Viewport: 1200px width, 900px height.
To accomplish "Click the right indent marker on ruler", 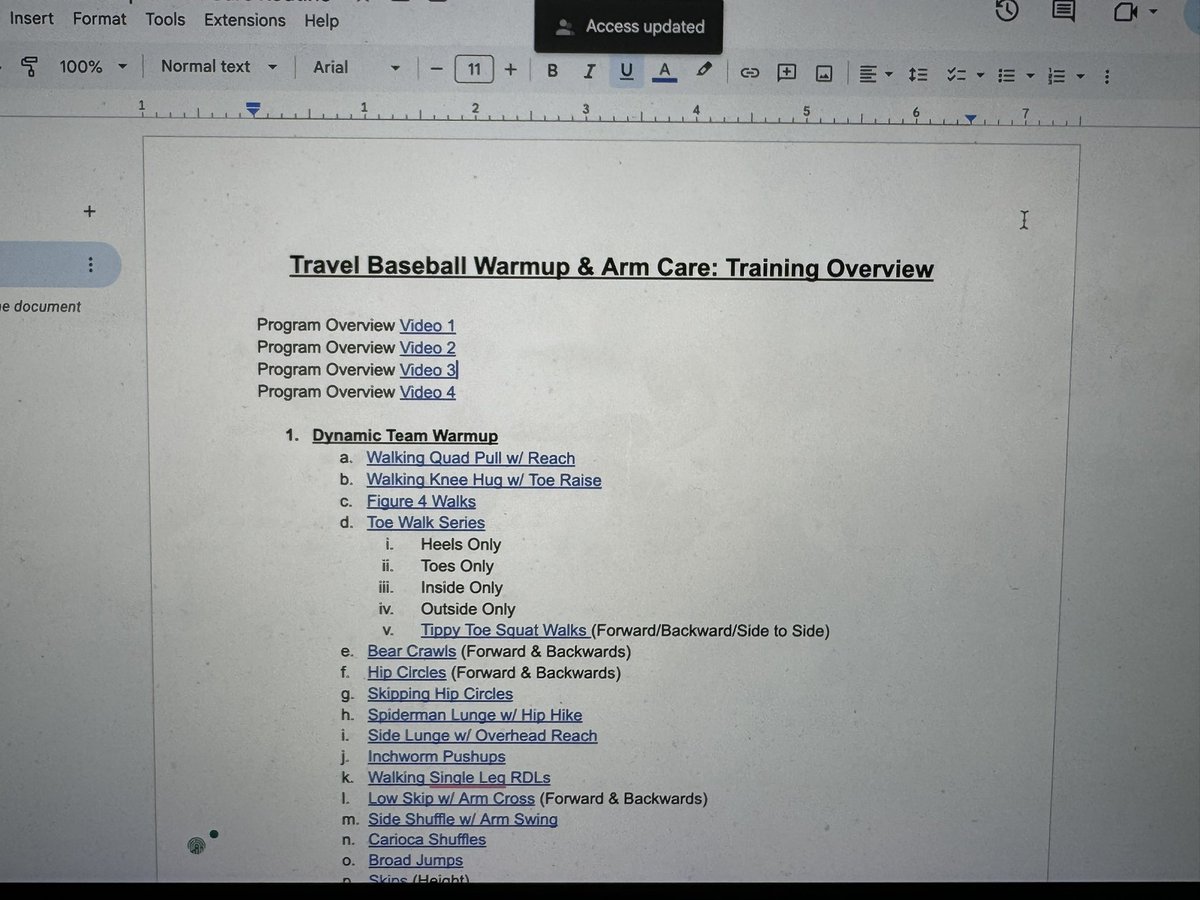I will 970,119.
